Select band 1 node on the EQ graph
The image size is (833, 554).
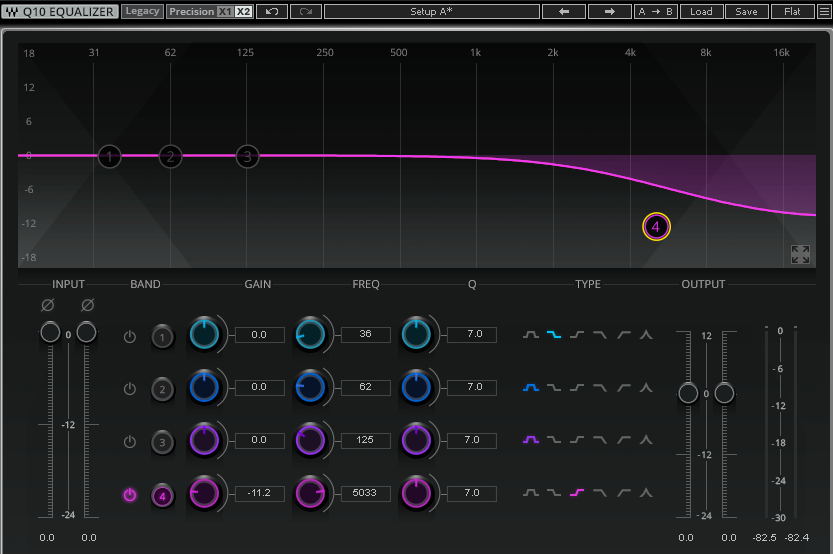tap(109, 157)
